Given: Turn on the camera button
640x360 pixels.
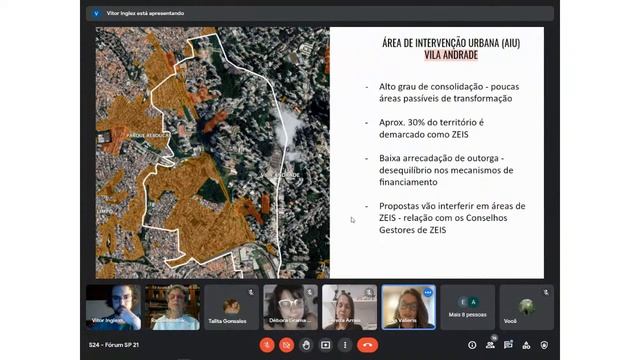Looking at the screenshot, I should 287,345.
